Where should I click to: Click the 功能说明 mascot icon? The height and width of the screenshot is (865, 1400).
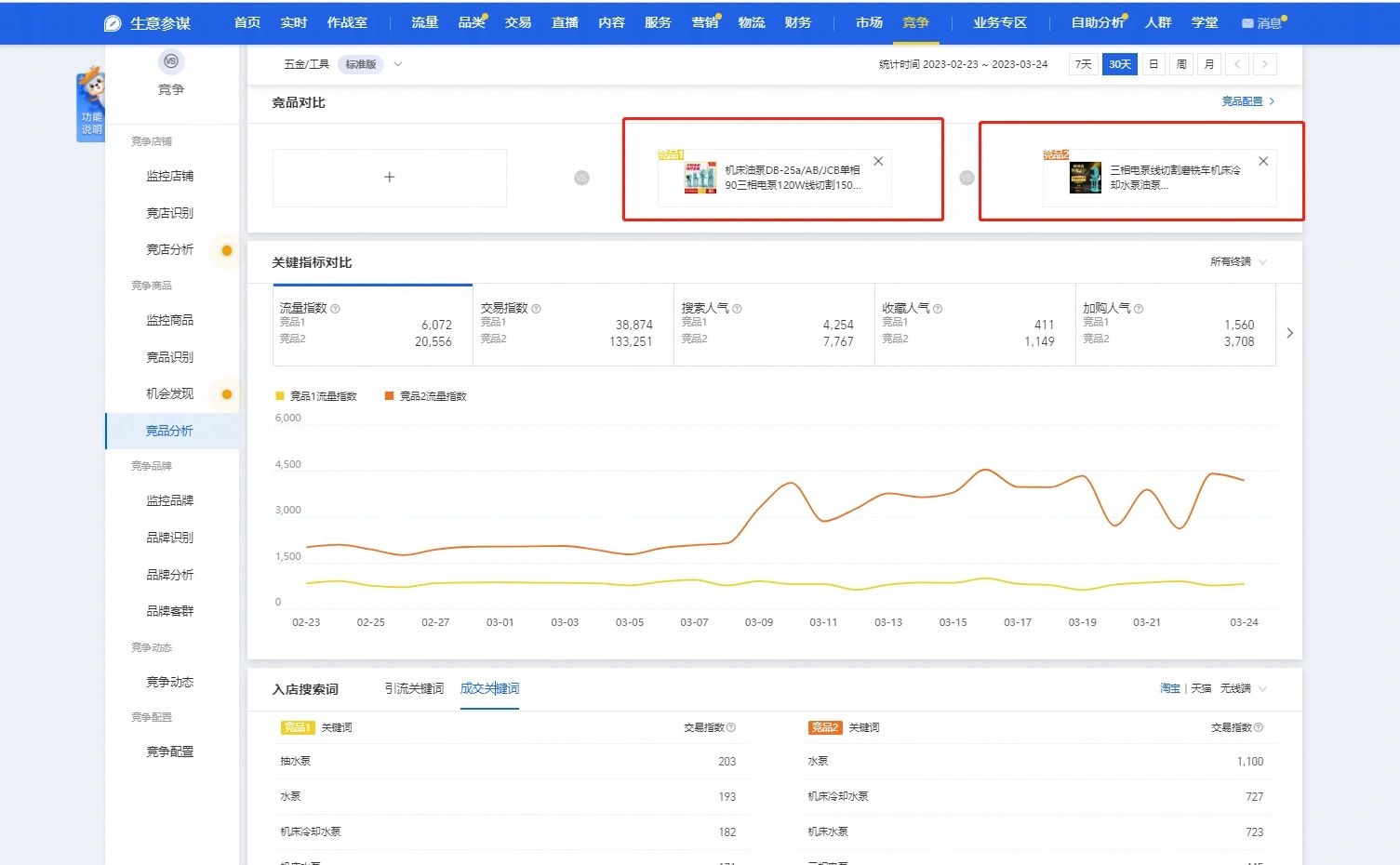pyautogui.click(x=91, y=102)
